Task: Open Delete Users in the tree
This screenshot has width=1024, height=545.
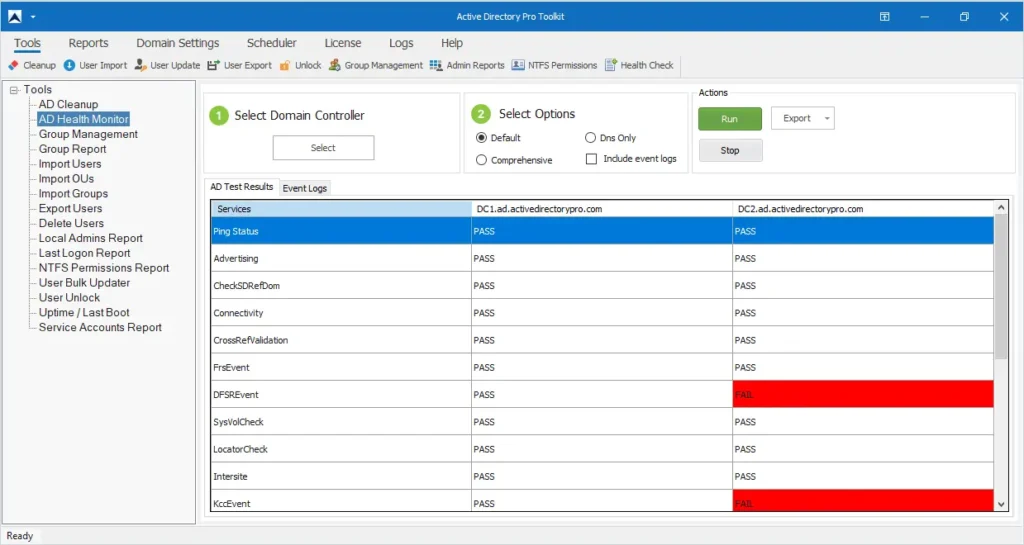Action: 71,224
